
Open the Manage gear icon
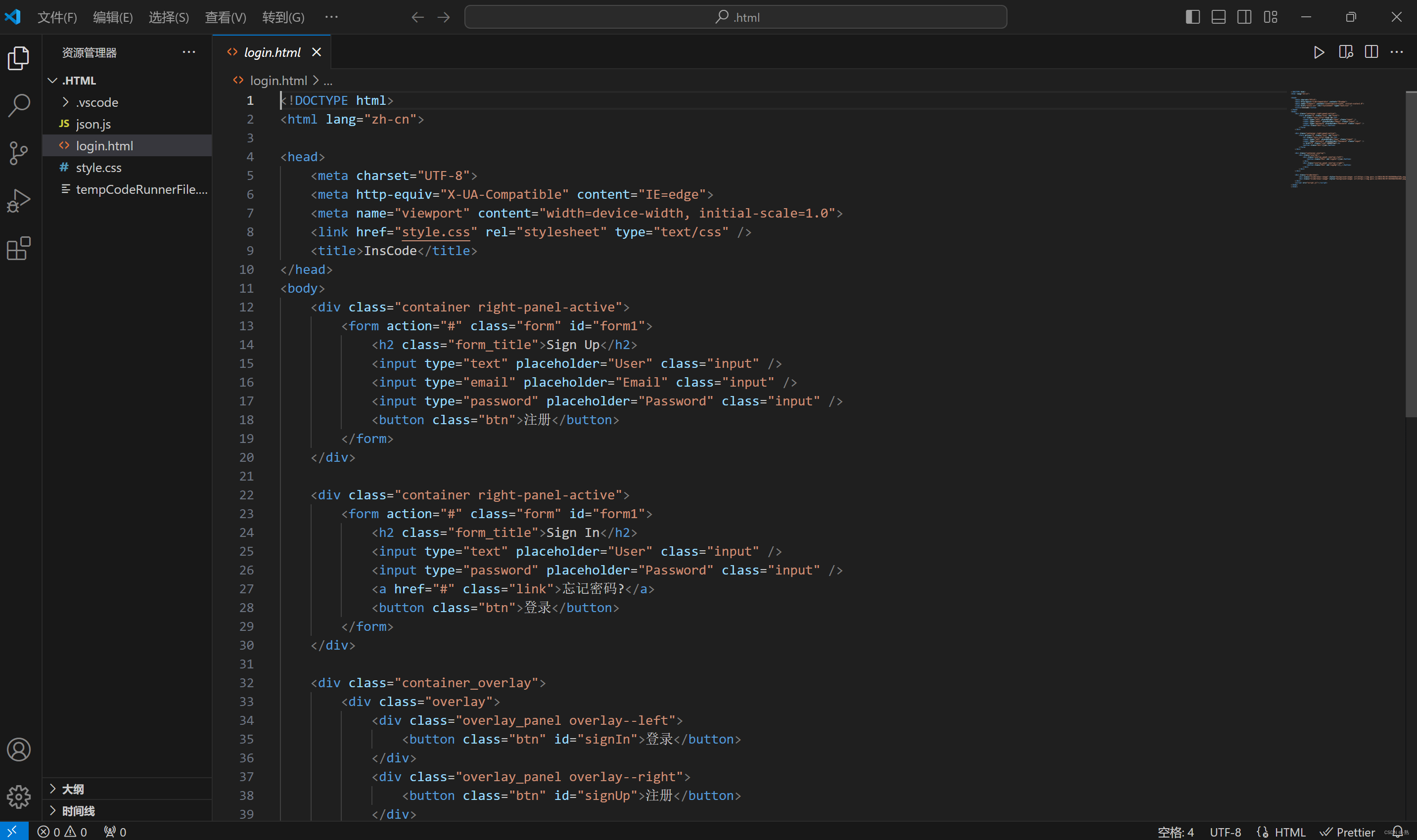[19, 796]
